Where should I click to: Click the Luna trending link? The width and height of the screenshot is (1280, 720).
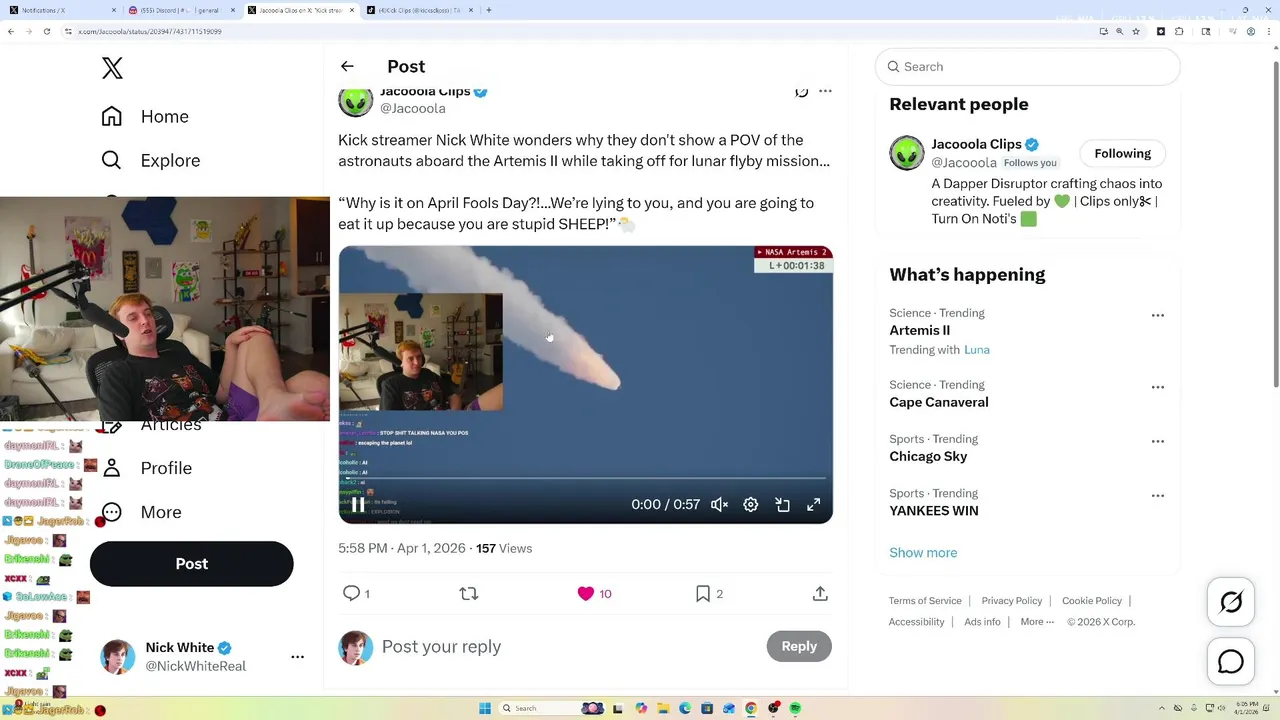coord(976,350)
